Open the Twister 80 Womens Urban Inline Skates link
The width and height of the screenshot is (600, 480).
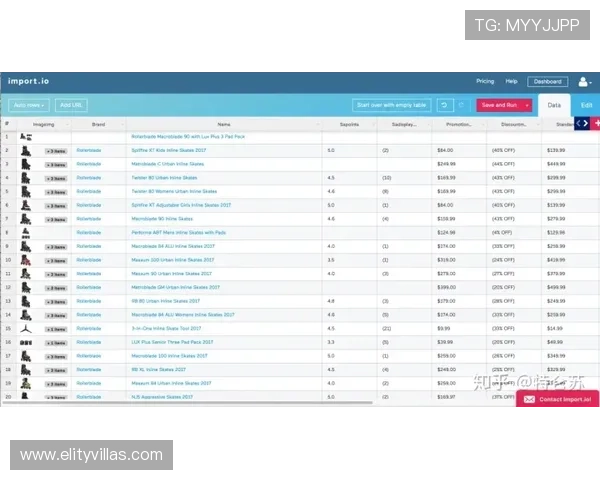[174, 191]
